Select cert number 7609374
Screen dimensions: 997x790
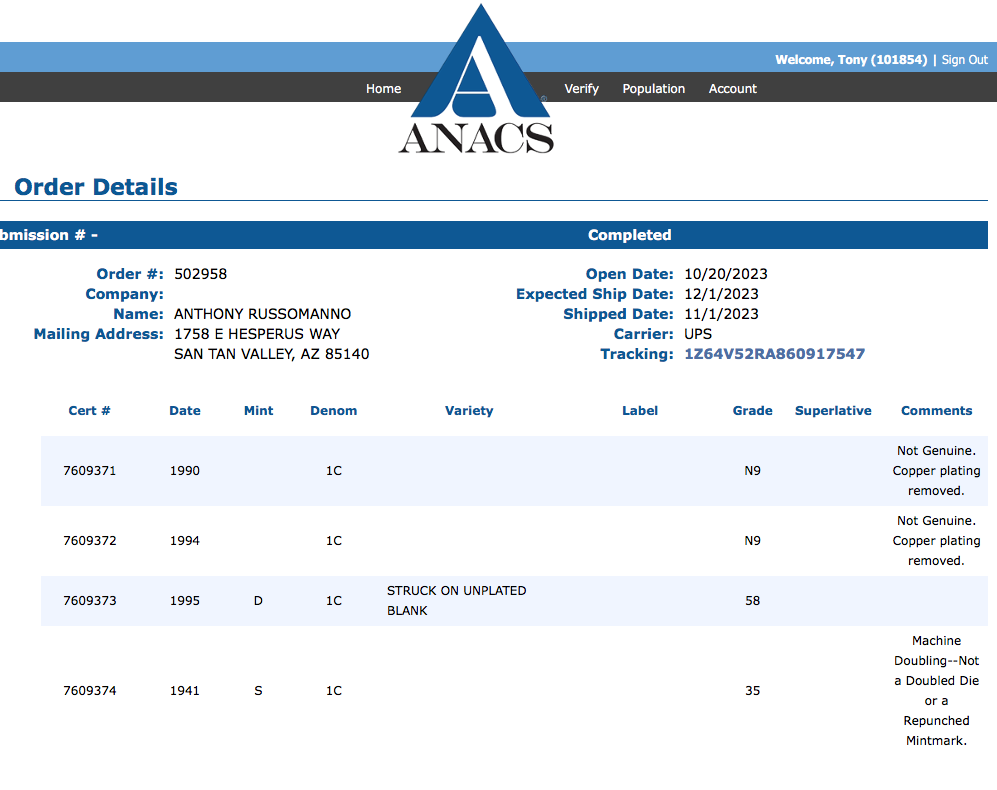(x=89, y=691)
